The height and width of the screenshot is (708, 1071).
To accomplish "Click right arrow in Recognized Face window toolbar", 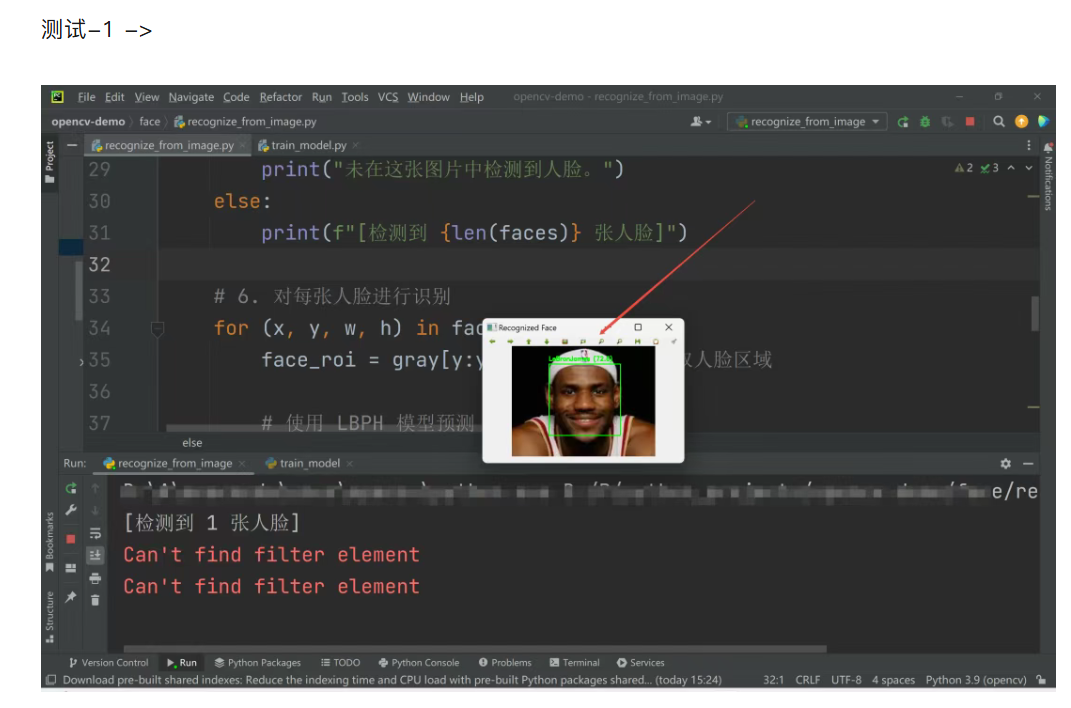I will pyautogui.click(x=510, y=341).
